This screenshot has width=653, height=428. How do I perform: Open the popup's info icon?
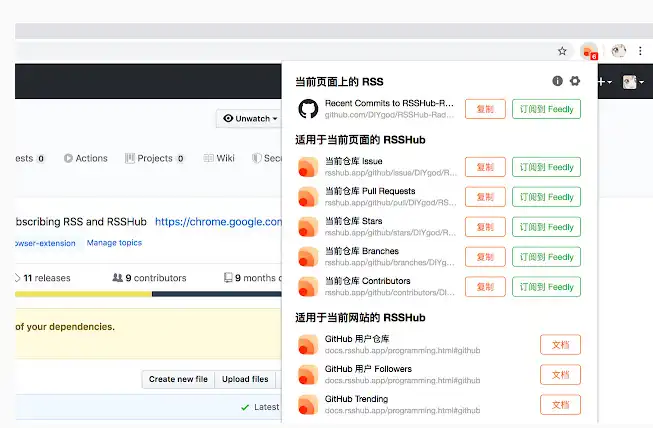[x=557, y=81]
